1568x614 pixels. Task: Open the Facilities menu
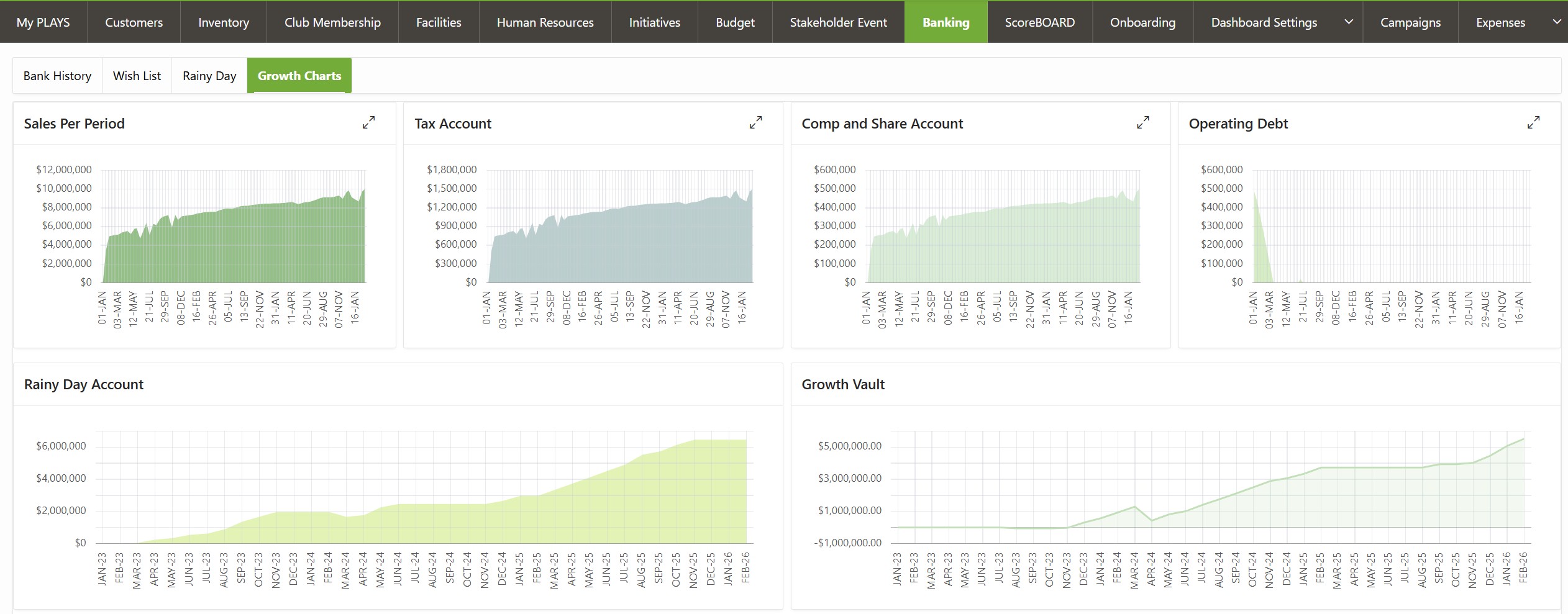point(439,22)
